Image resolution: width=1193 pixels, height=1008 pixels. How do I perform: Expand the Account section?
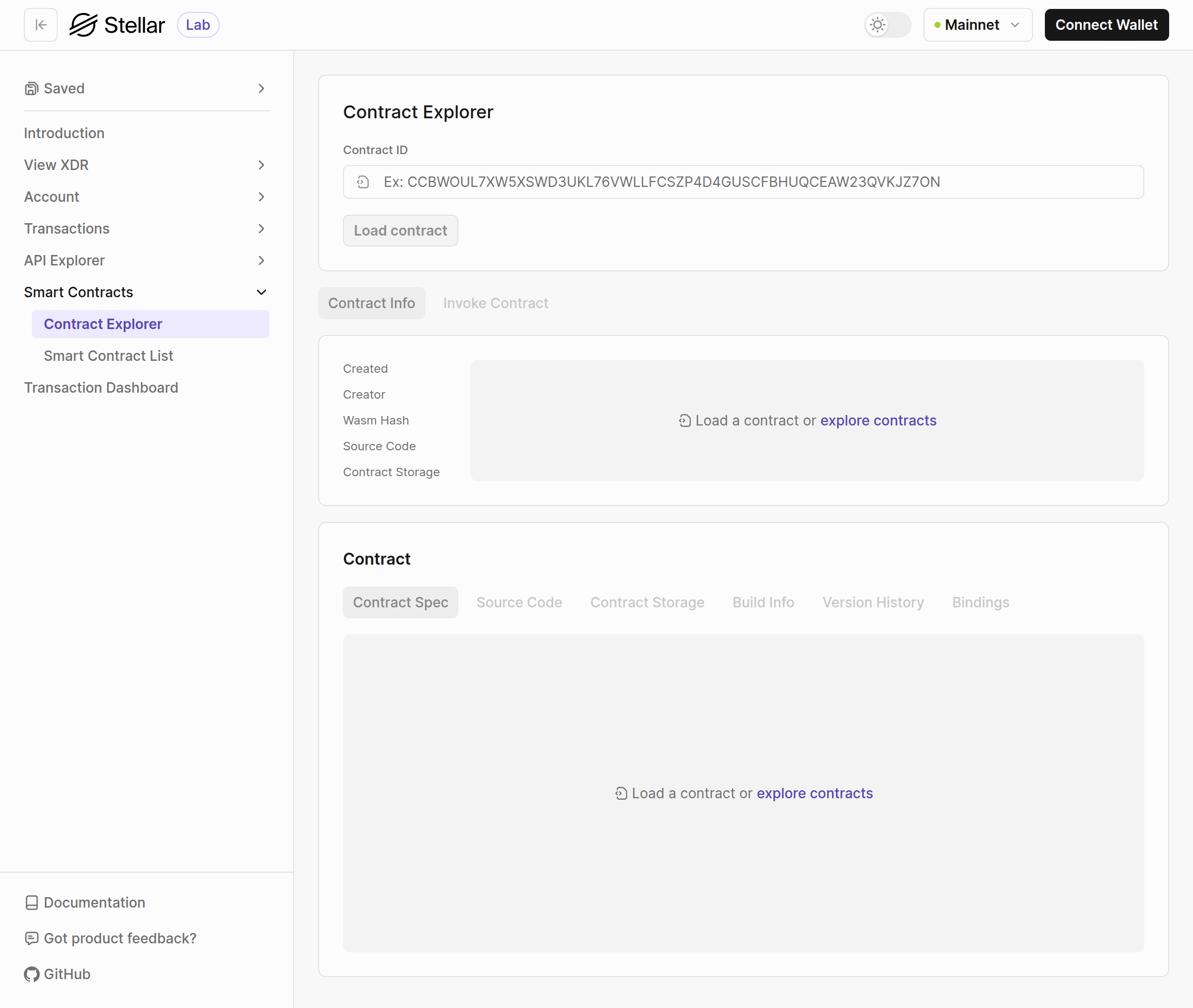pos(261,196)
